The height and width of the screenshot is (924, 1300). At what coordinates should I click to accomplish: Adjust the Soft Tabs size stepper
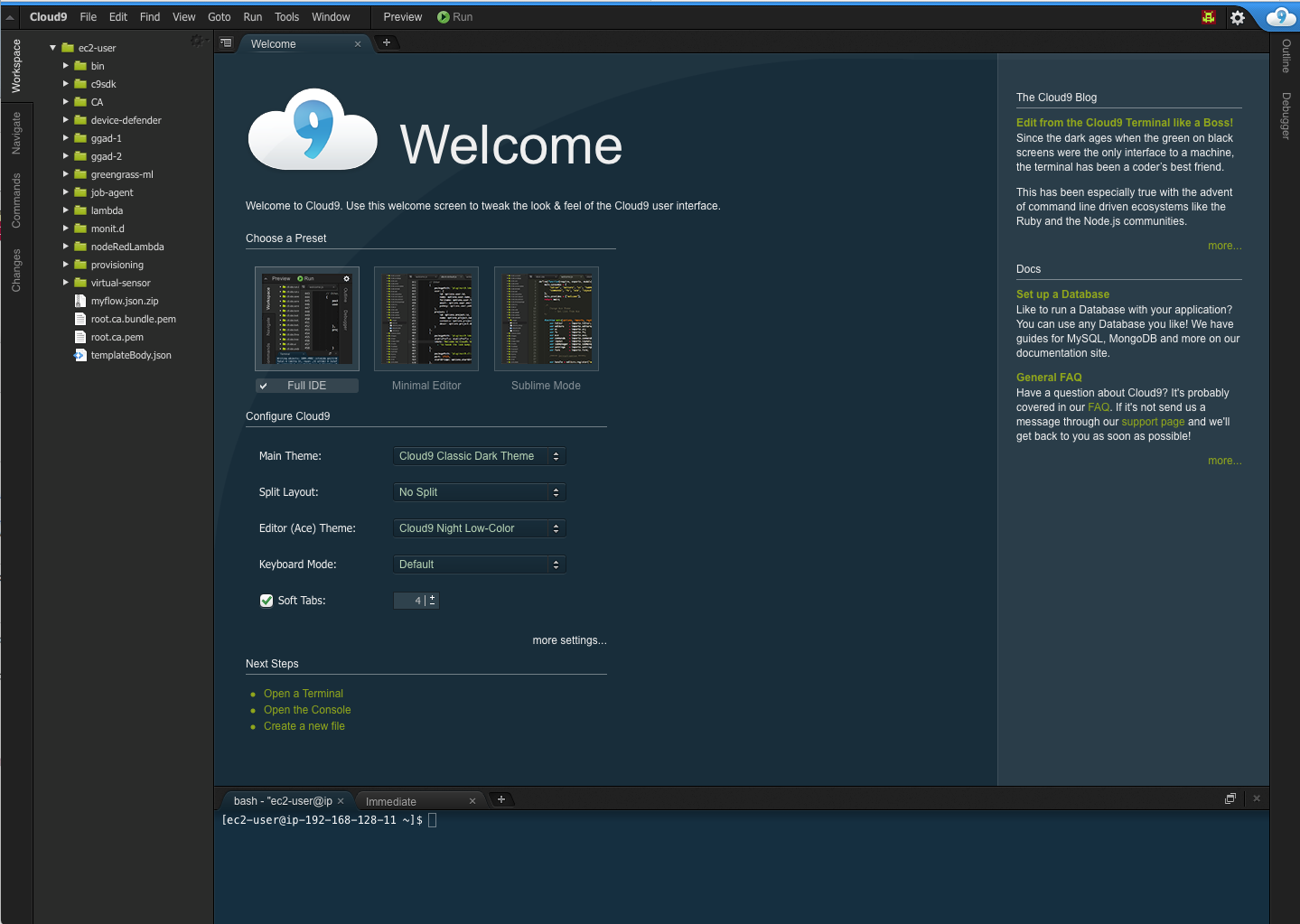tap(432, 601)
